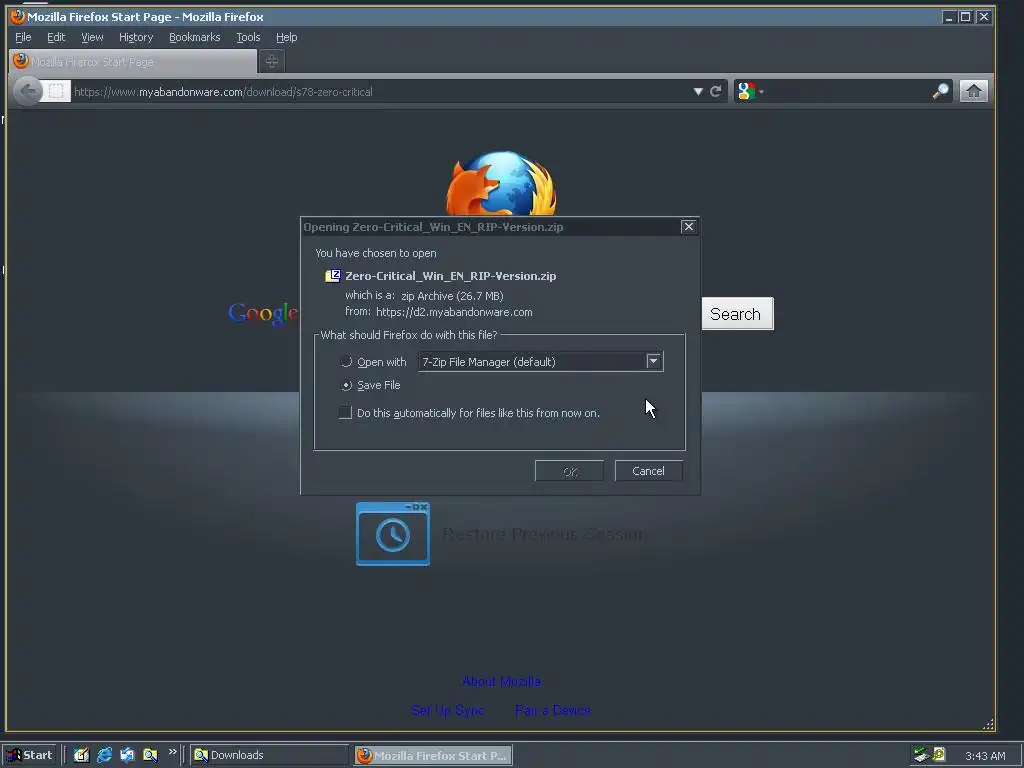Open the address bar history dropdown arrow
The height and width of the screenshot is (768, 1024).
697,91
